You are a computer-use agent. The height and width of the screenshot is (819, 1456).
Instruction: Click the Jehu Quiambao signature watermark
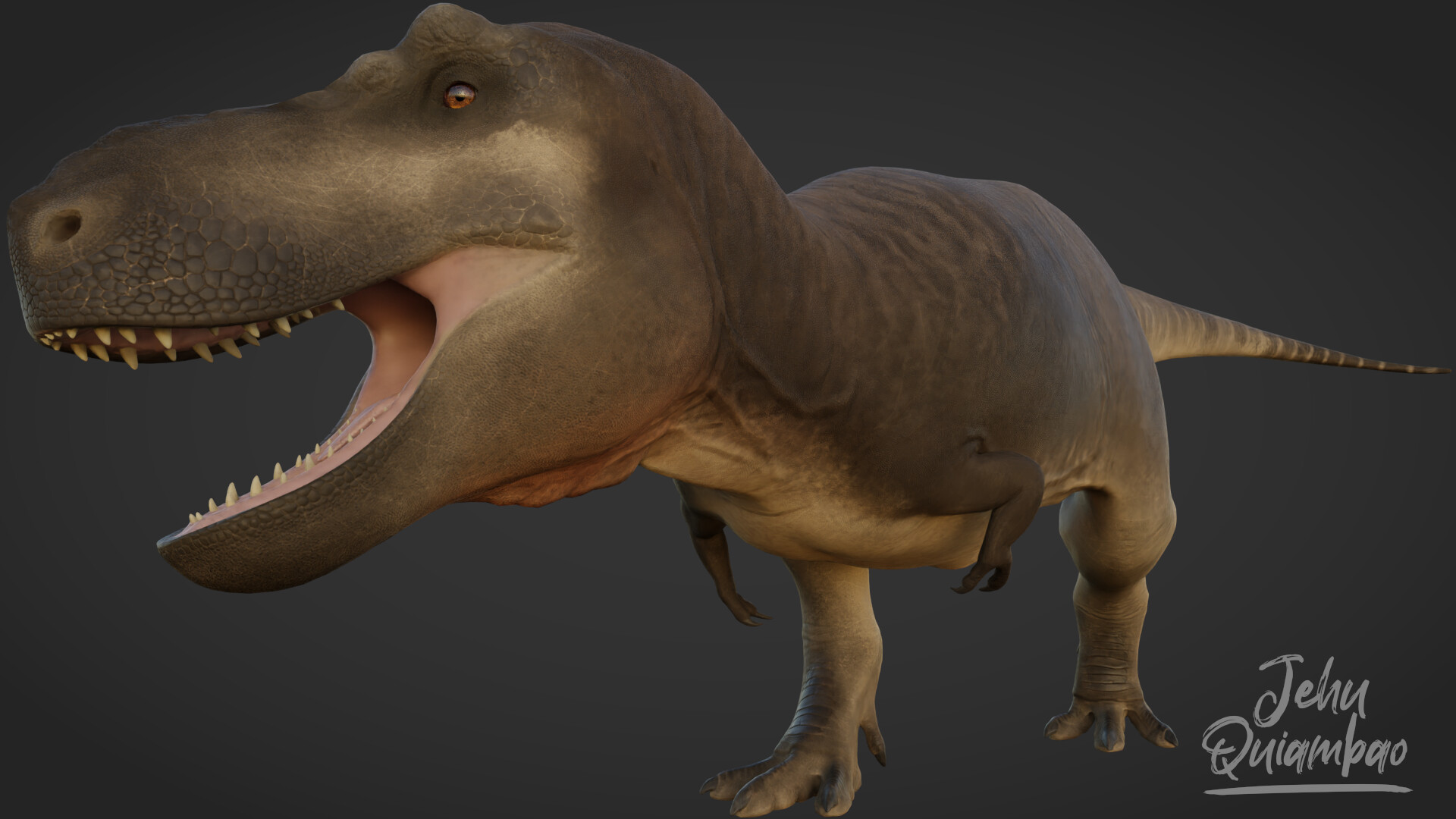click(x=1306, y=720)
